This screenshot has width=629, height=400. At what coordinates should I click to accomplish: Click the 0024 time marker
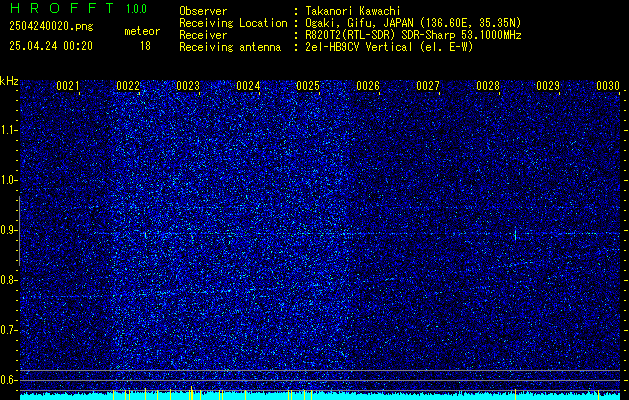248,86
